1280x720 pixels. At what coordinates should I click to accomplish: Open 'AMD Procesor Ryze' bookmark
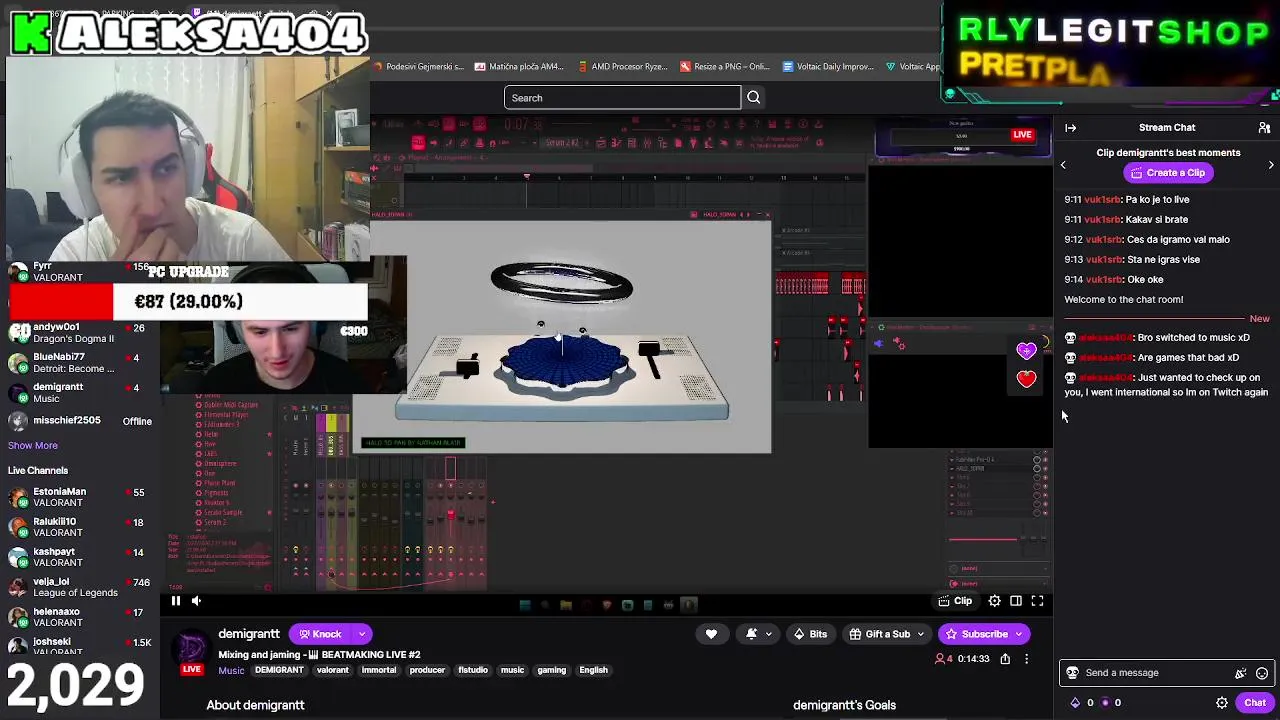[623, 67]
